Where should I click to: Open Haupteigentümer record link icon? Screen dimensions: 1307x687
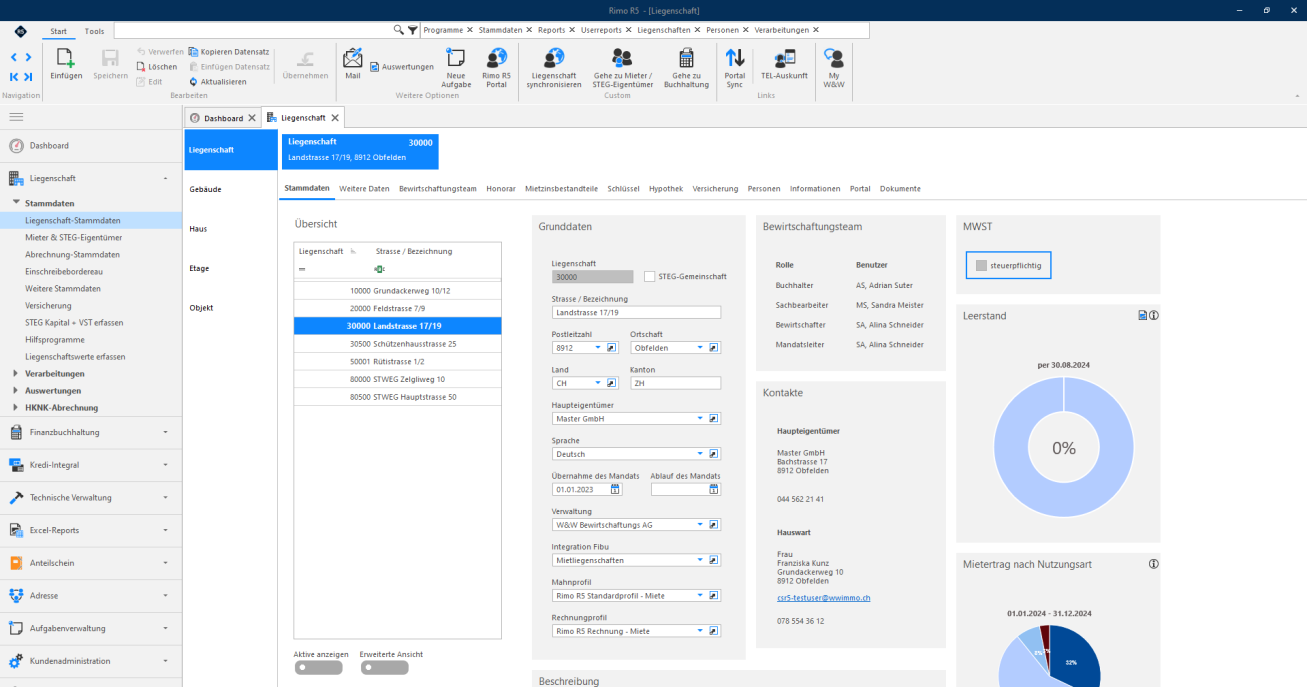coord(714,418)
